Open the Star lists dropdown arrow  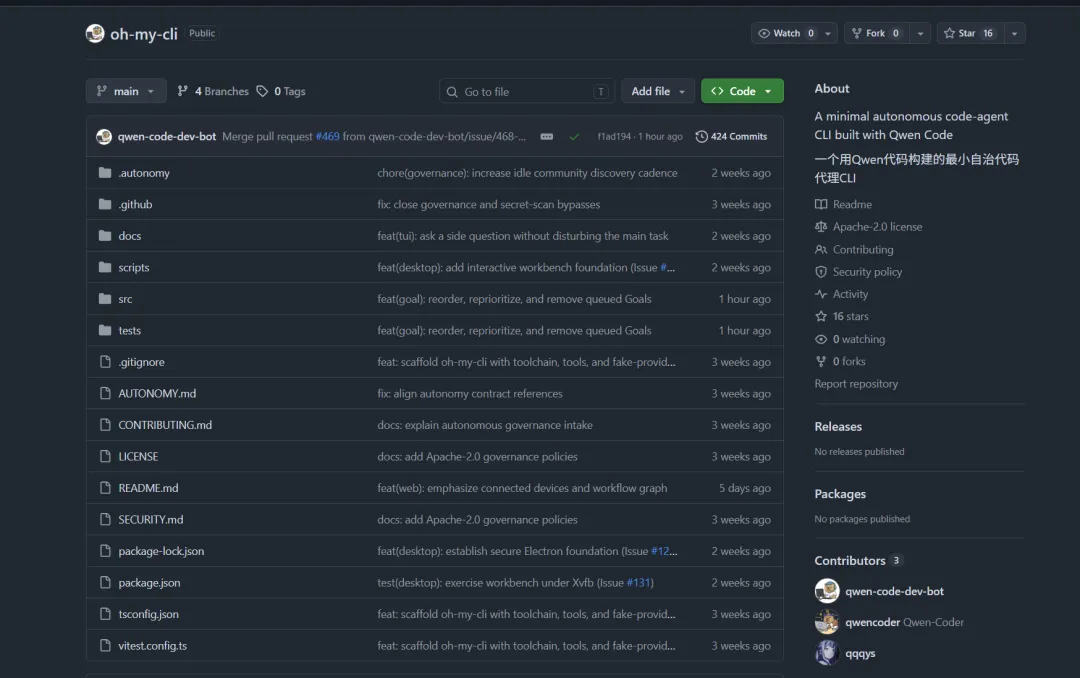tap(1015, 33)
